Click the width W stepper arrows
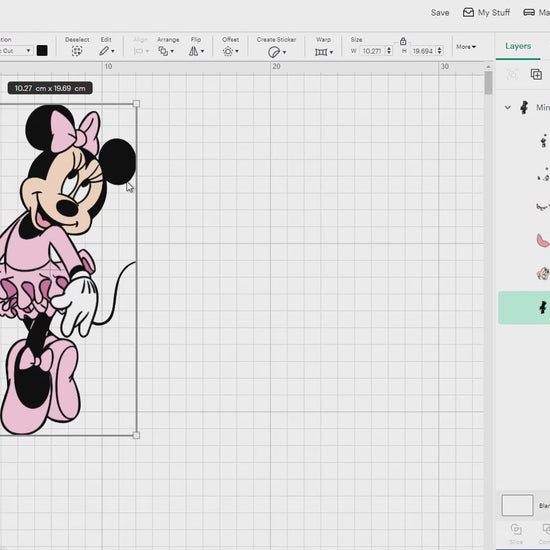This screenshot has height=550, width=550. [x=389, y=51]
